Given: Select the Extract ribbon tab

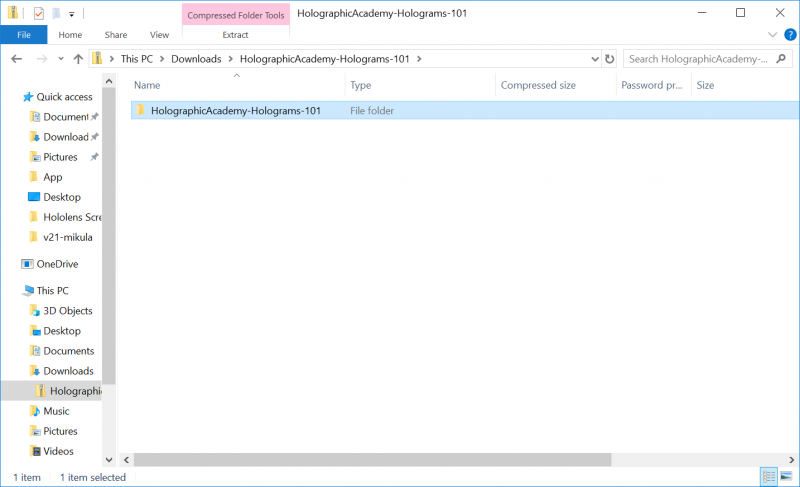Looking at the screenshot, I should point(235,35).
